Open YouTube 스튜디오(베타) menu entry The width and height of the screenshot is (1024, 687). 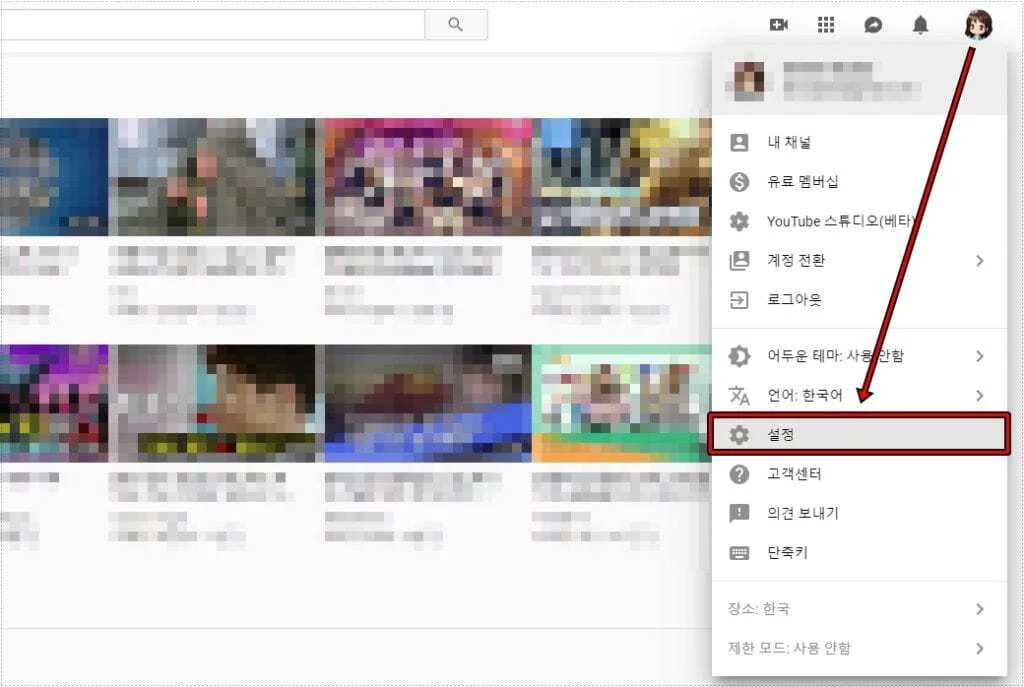[x=859, y=221]
